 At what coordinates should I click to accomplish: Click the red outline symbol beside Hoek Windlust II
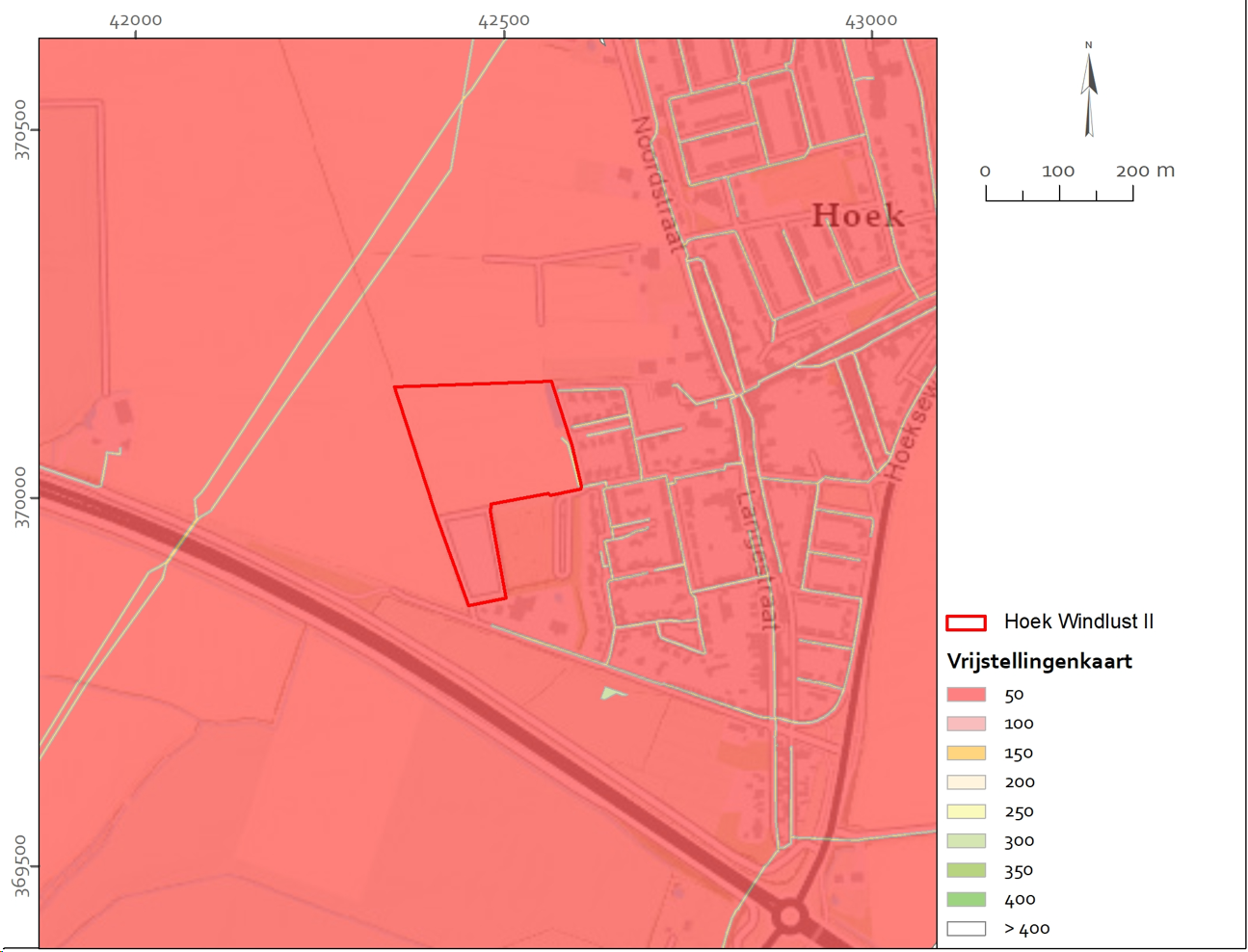(x=966, y=622)
